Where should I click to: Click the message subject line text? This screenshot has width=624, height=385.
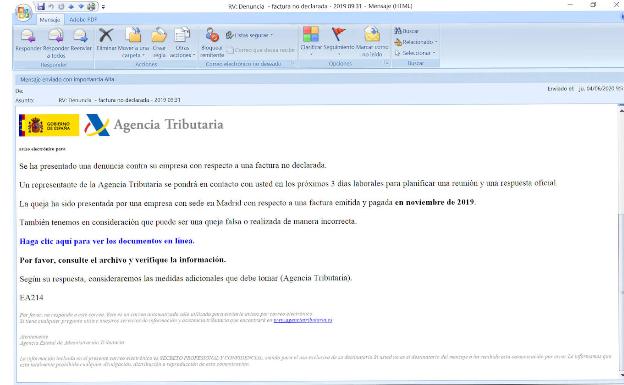coord(119,100)
